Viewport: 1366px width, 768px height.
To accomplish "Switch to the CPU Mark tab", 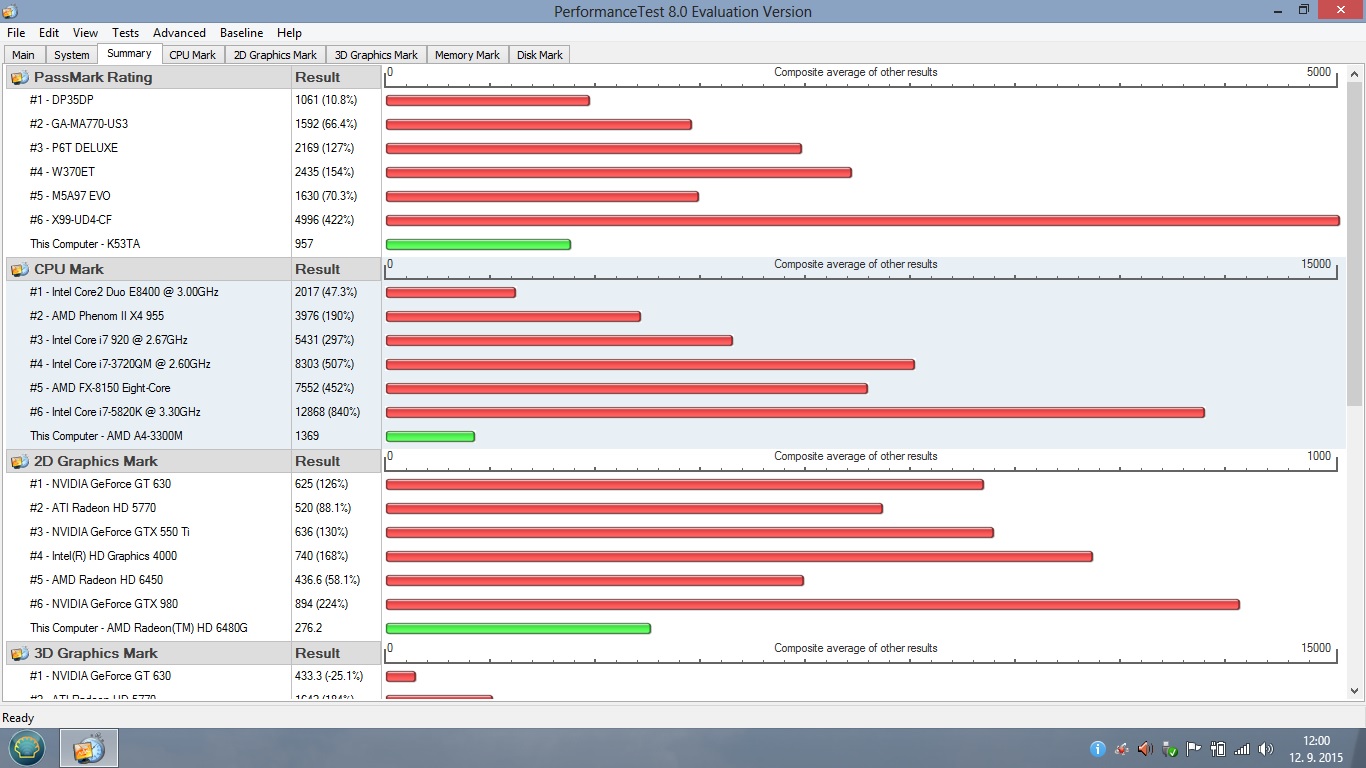I will click(x=193, y=55).
